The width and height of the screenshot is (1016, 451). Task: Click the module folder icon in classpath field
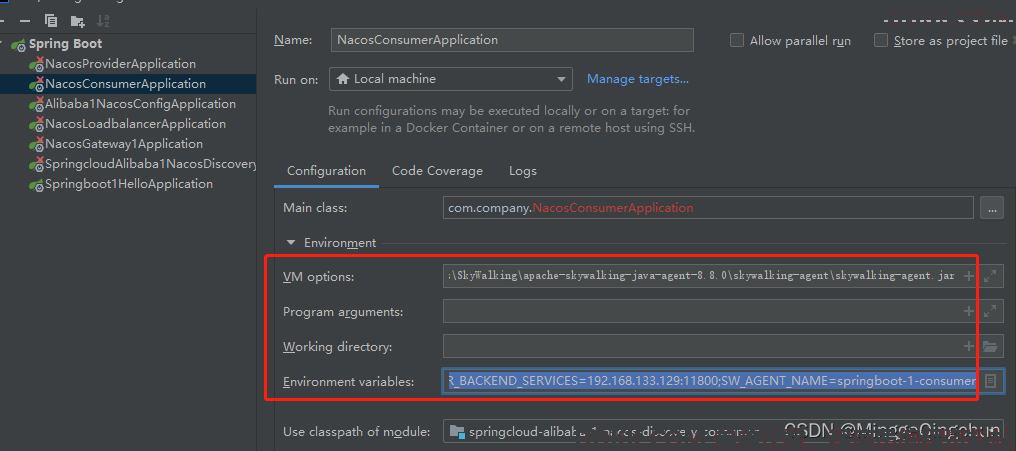point(457,432)
